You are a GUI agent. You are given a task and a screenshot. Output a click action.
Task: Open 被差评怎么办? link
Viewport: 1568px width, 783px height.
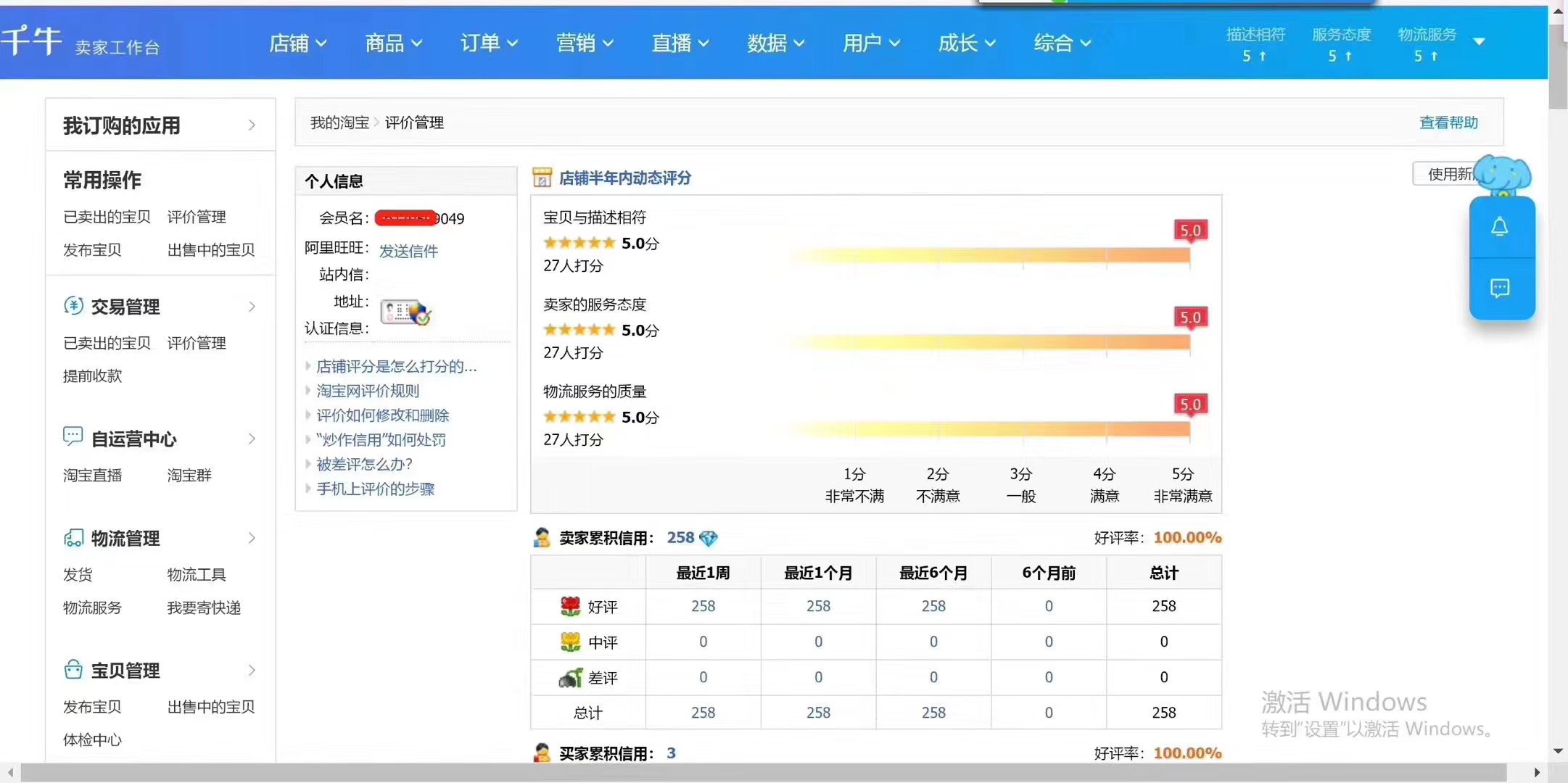click(x=364, y=464)
